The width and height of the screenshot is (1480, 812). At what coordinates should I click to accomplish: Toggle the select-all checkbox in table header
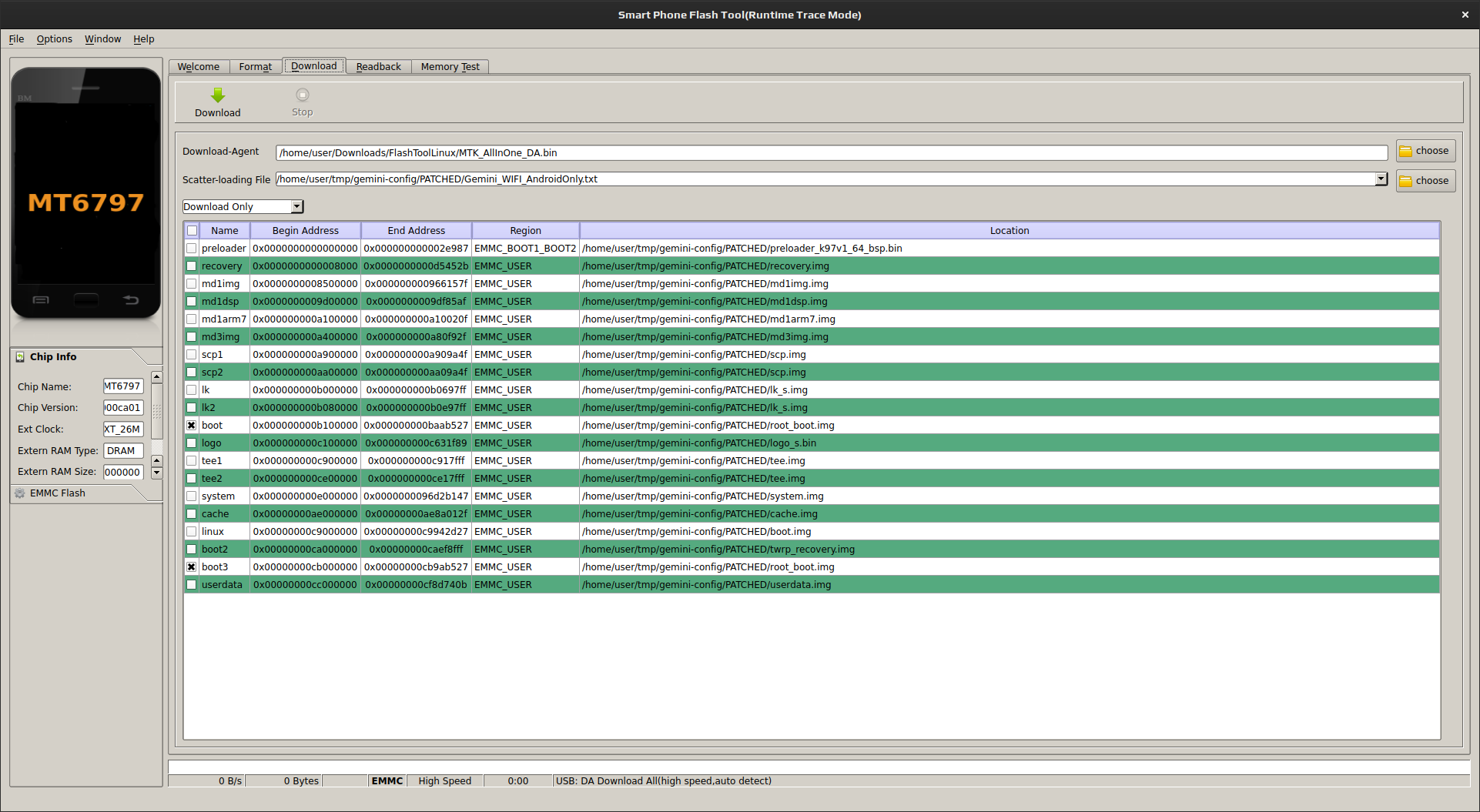click(x=192, y=231)
